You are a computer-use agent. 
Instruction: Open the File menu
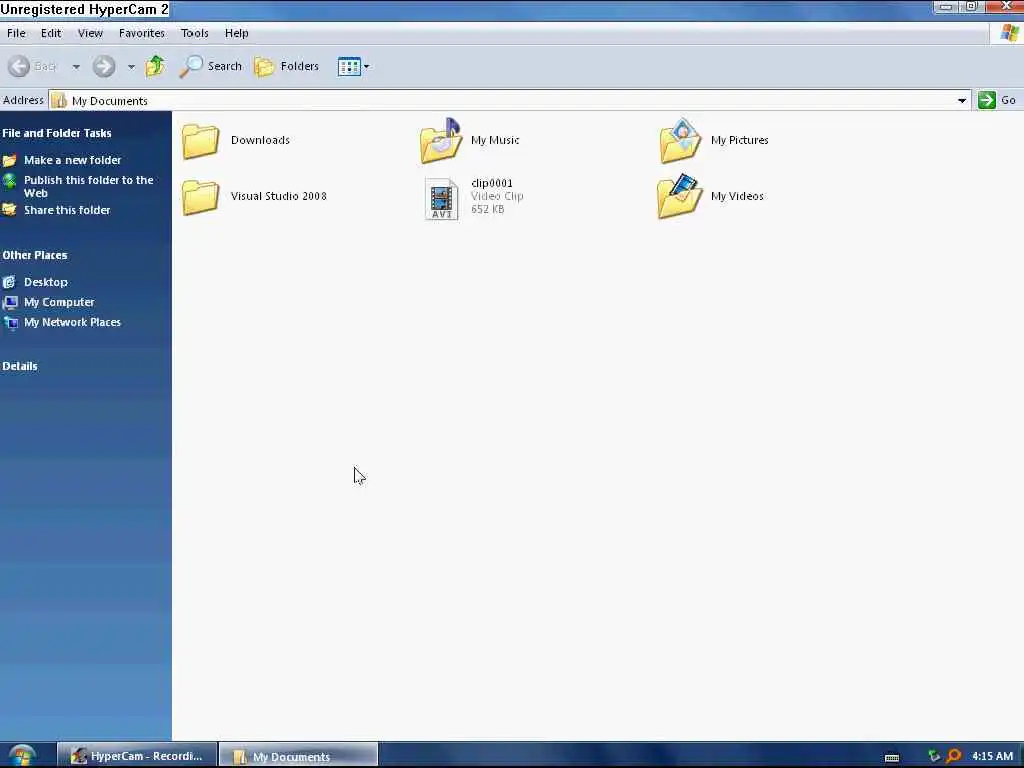tap(16, 33)
